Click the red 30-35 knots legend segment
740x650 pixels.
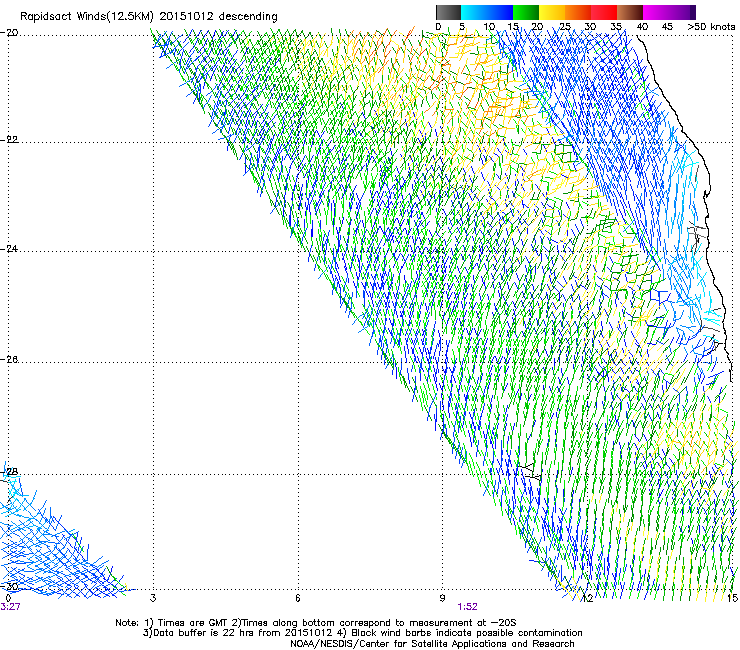tap(604, 12)
